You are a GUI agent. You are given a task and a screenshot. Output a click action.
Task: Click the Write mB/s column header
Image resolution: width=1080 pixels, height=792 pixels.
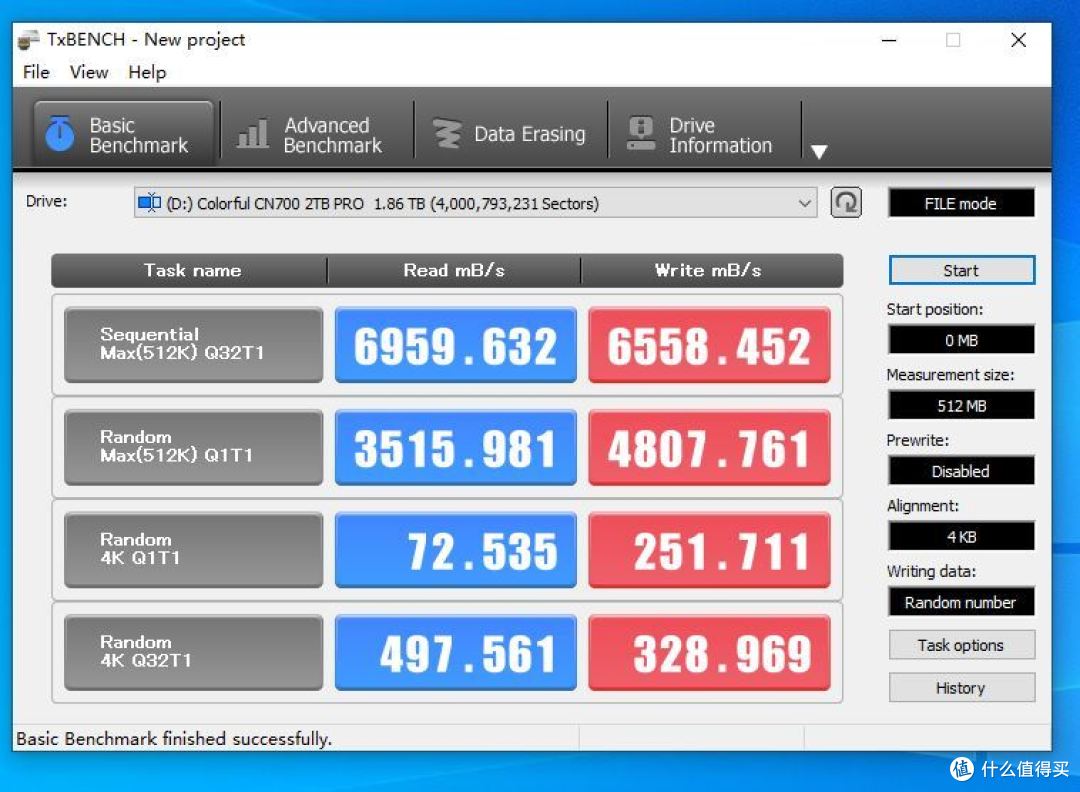click(712, 270)
